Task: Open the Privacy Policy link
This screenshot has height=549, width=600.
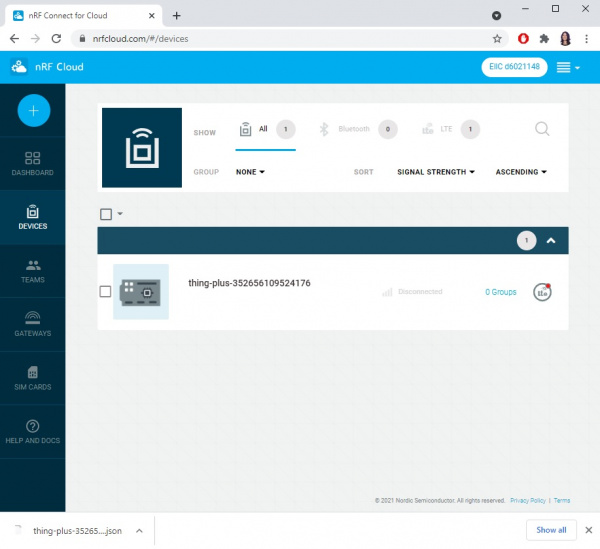Action: coord(528,500)
